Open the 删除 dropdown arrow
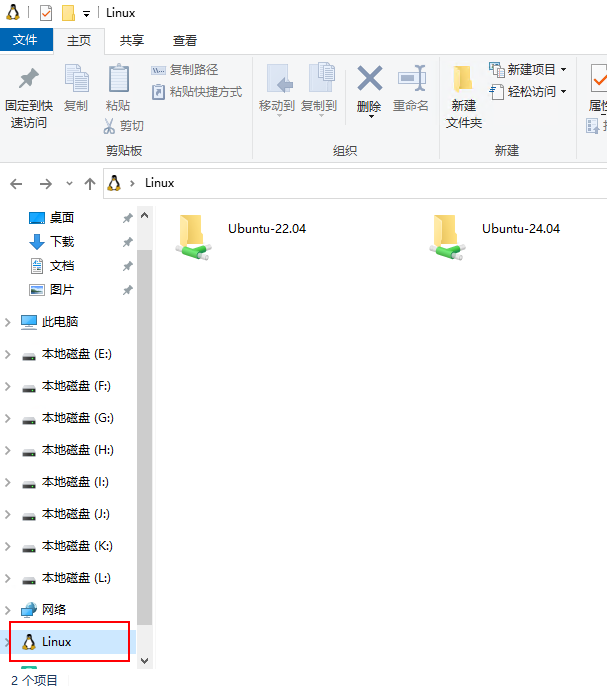 [371, 117]
